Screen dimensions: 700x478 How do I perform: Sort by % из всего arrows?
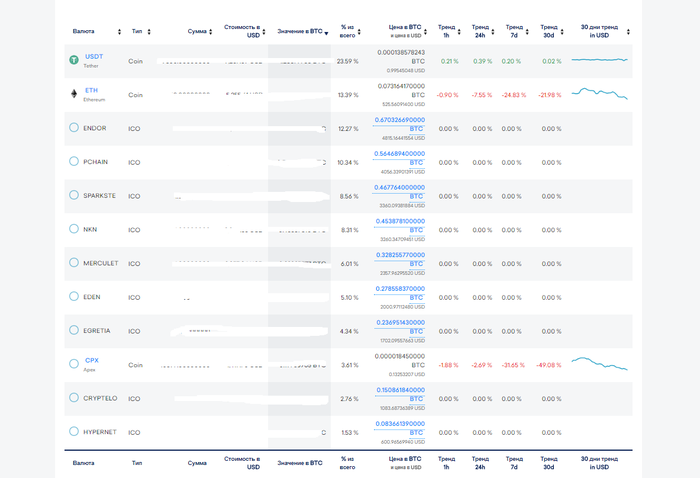click(x=359, y=32)
